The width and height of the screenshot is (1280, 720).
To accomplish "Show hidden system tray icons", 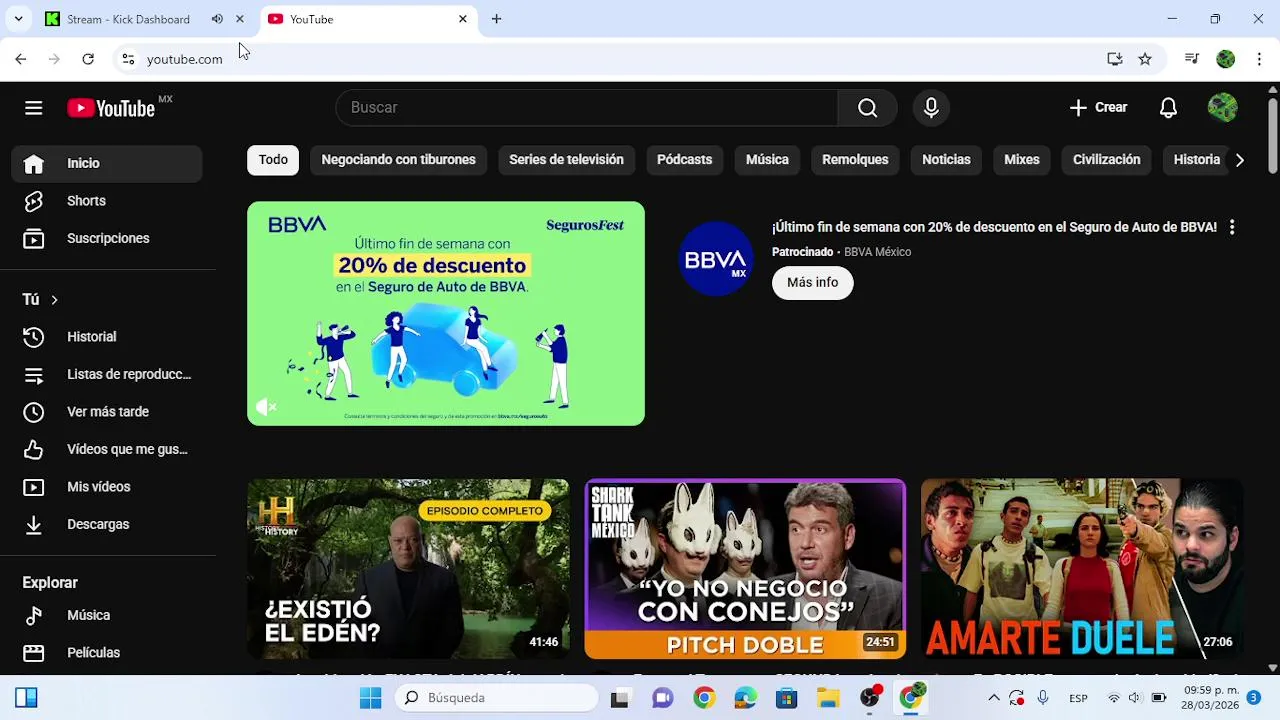I will point(993,698).
